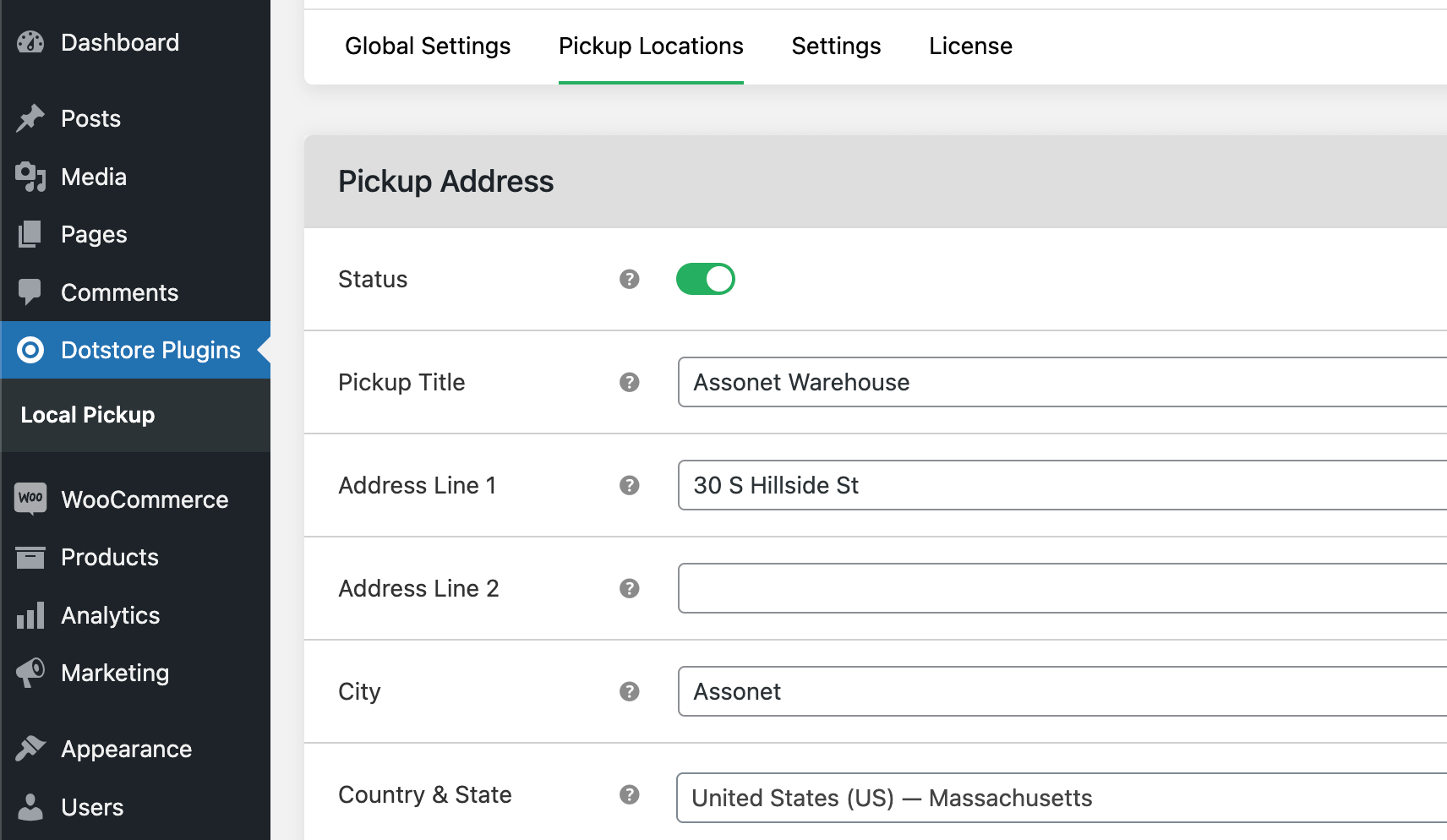Click the Media icon
1447x840 pixels.
pyautogui.click(x=30, y=177)
